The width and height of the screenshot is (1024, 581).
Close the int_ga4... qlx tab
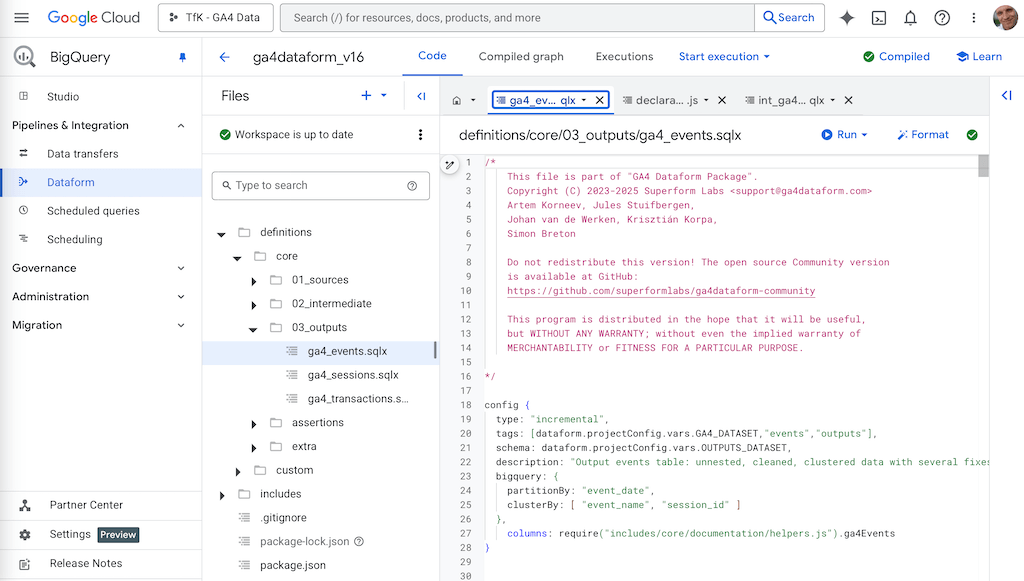(848, 100)
